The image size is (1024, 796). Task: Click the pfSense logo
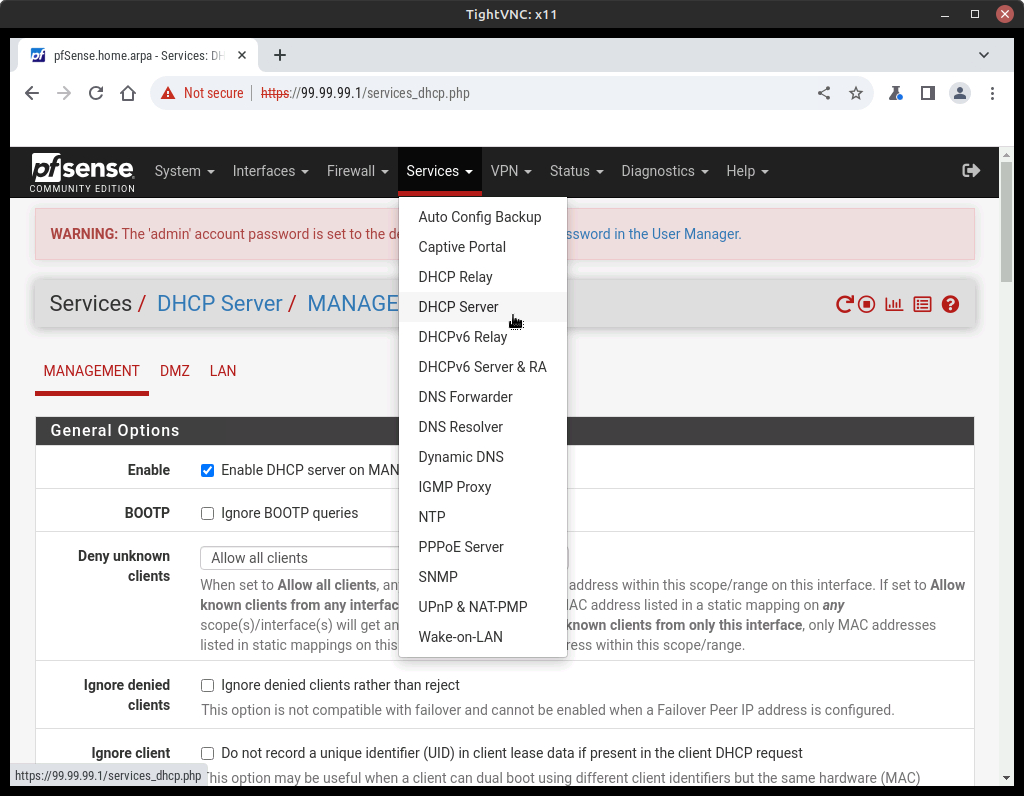tap(82, 172)
